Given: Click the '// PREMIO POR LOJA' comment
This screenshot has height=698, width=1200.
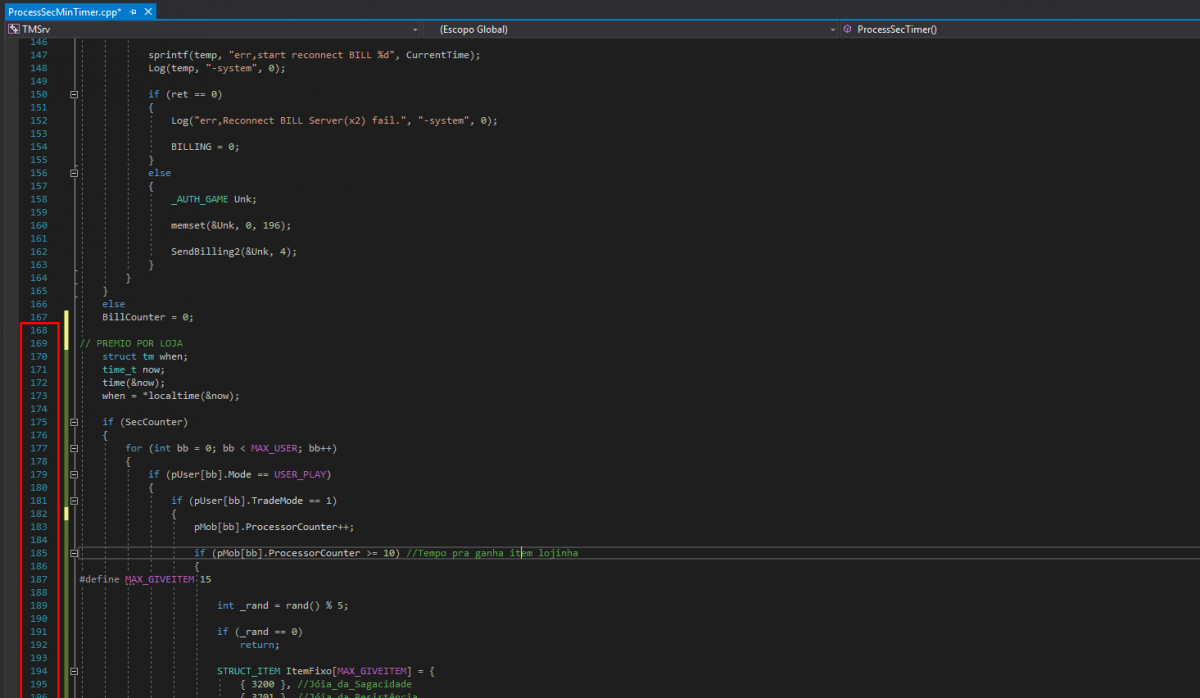Looking at the screenshot, I should click(x=131, y=343).
